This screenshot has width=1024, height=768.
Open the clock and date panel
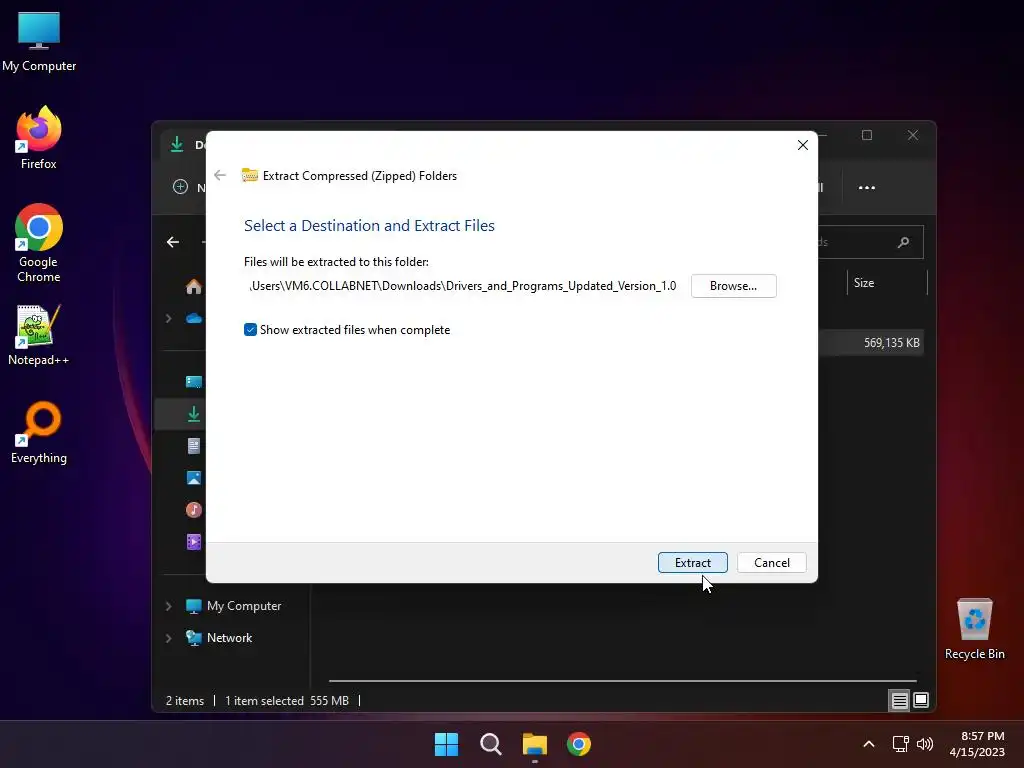click(977, 744)
